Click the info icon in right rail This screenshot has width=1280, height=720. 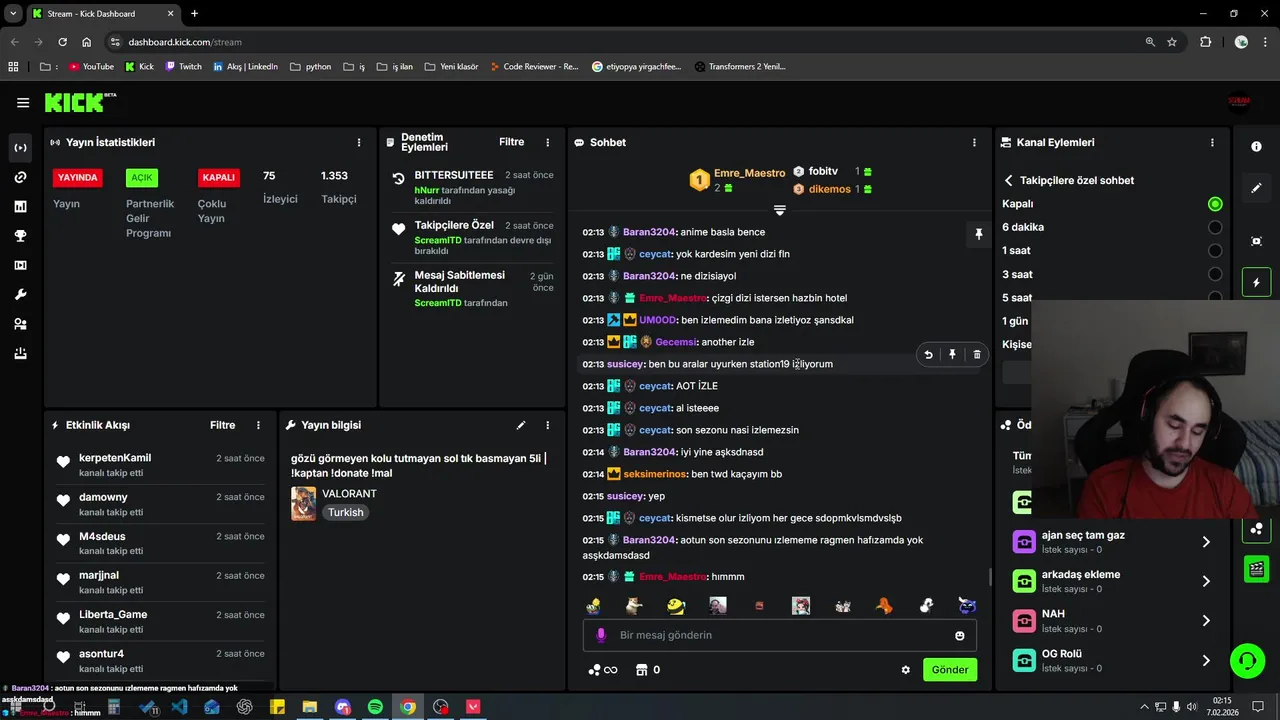1257,146
